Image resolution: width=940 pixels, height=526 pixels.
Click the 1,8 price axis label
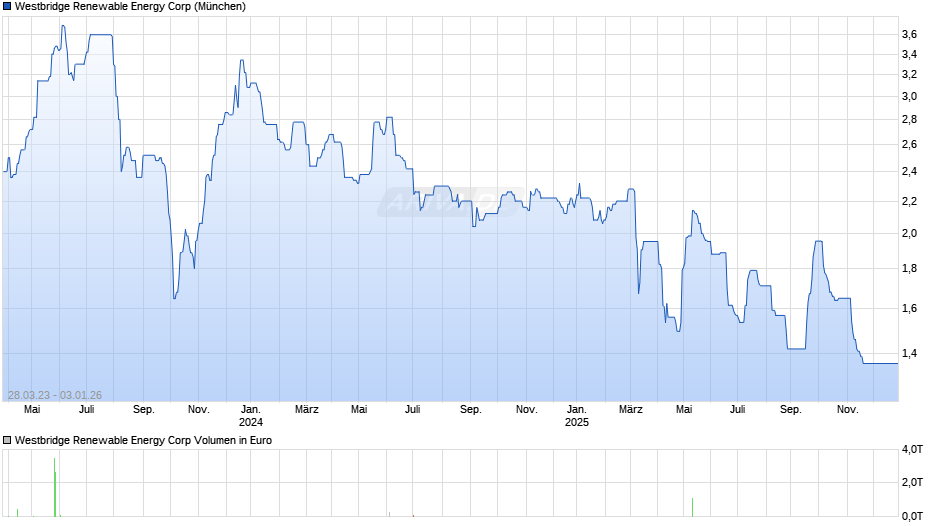tap(909, 269)
